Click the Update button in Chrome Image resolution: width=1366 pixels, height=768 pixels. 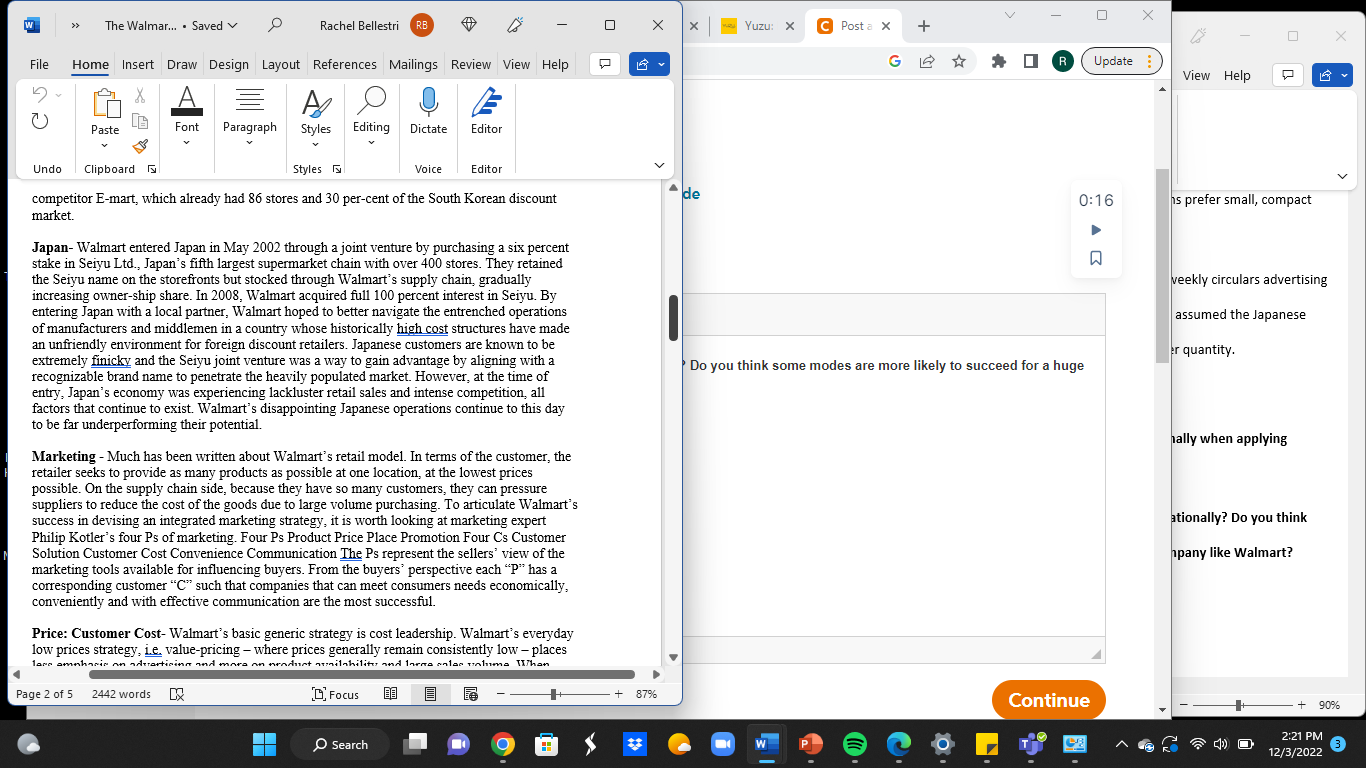click(x=1113, y=60)
